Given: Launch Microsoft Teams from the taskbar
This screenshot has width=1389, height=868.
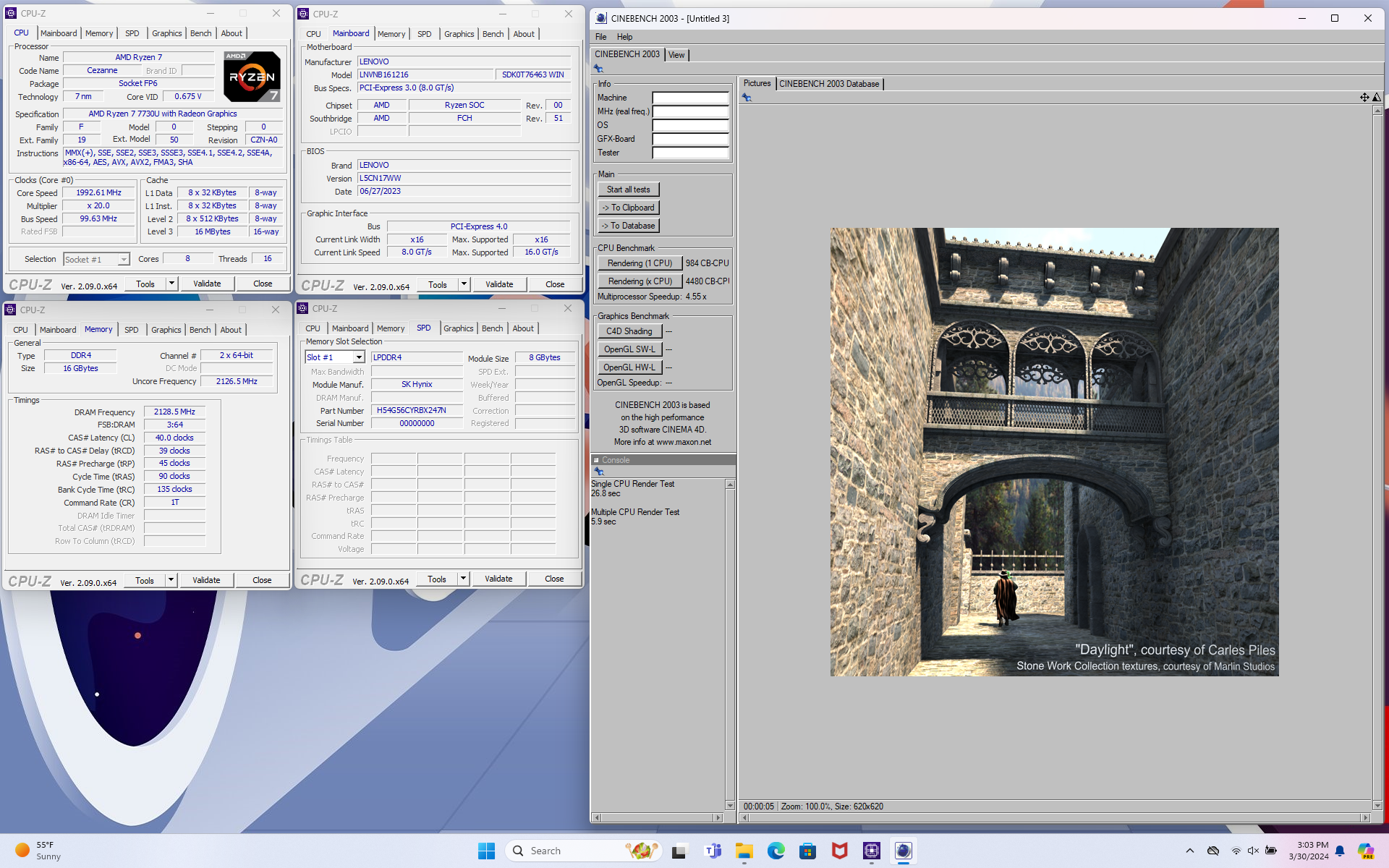Looking at the screenshot, I should tap(713, 851).
